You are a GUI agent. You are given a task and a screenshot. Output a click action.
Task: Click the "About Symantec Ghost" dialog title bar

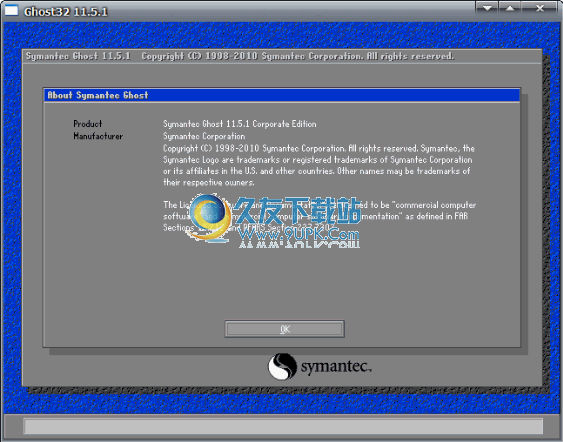282,95
